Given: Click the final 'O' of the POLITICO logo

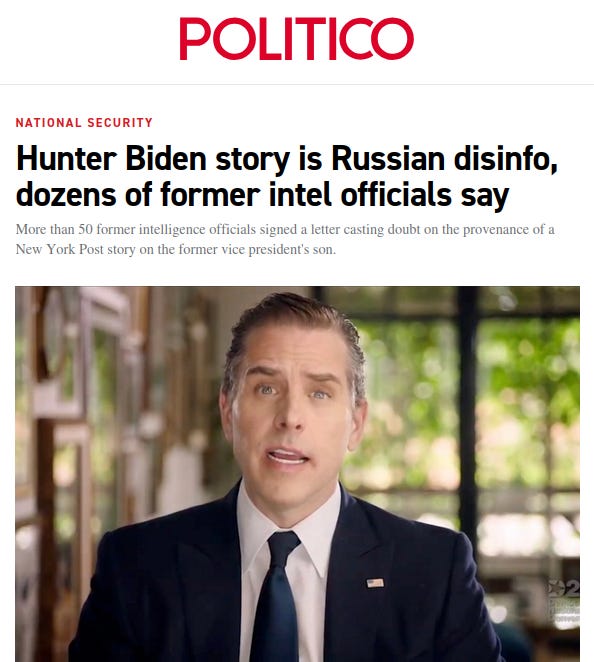Looking at the screenshot, I should (x=392, y=38).
